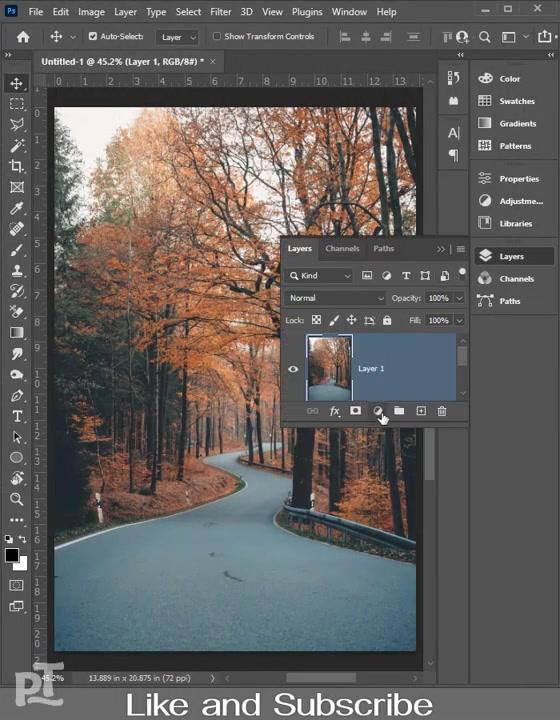Open the Swatches panel
This screenshot has height=720, width=560.
[x=512, y=101]
